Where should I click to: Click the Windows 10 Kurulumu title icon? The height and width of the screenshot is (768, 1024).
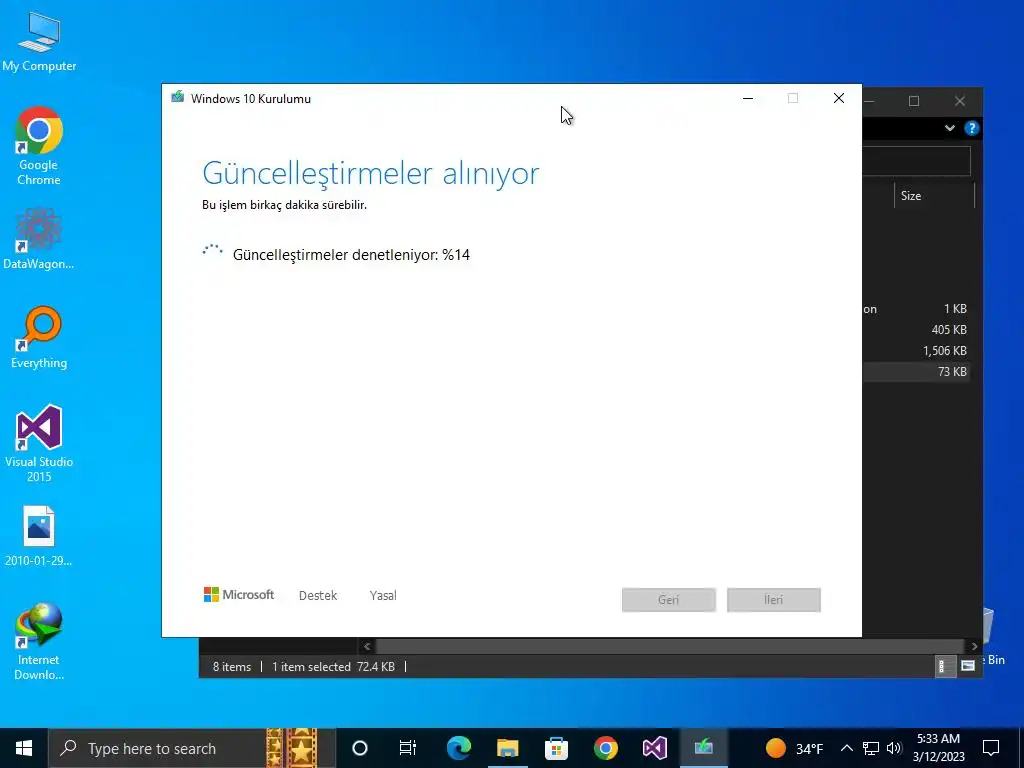(x=178, y=98)
